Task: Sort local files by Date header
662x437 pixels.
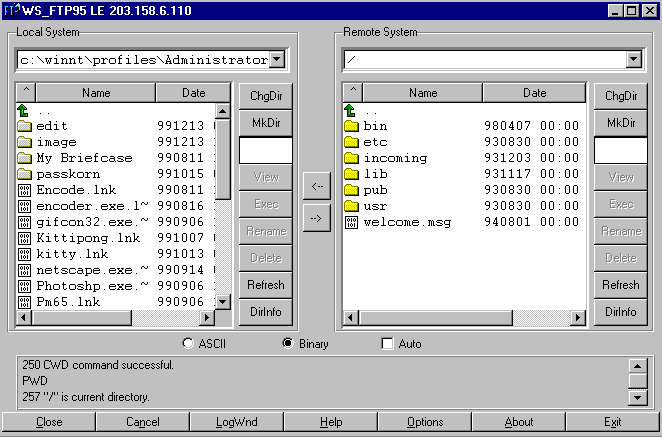Action: tap(193, 92)
